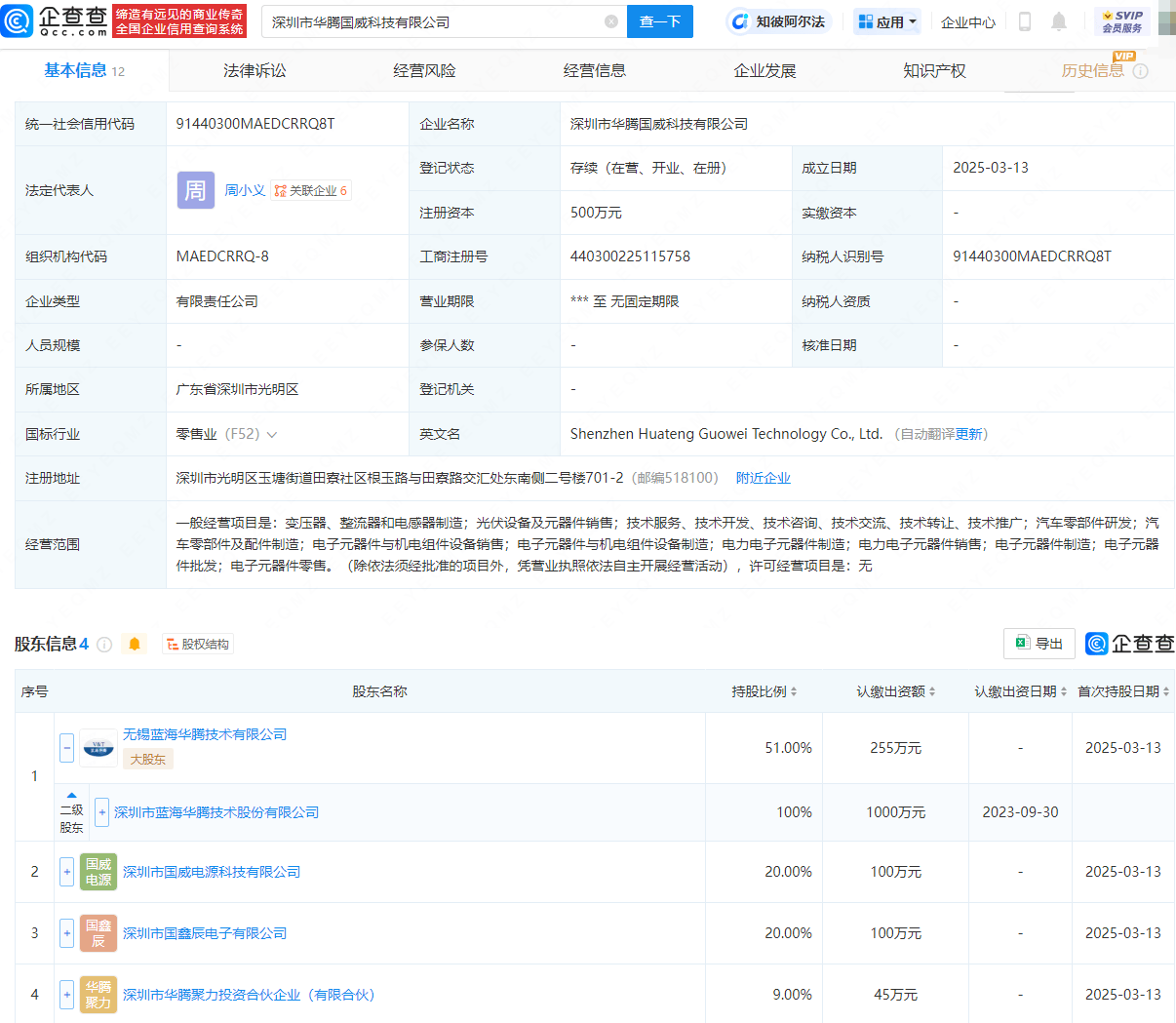The height and width of the screenshot is (1023, 1176).
Task: Open the mobile phone app icon
Action: coord(1025,21)
